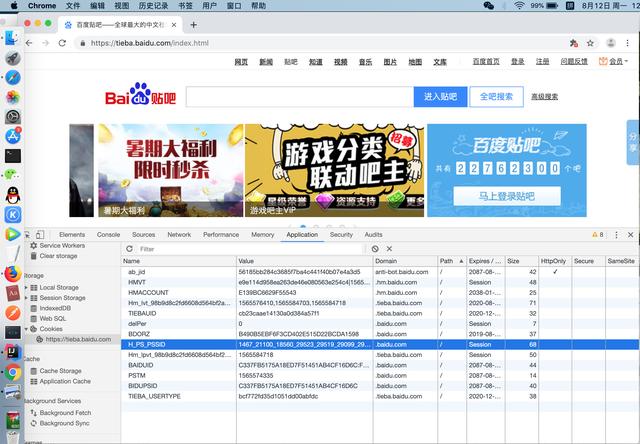640x444 pixels.
Task: Click the address bar URL
Action: (x=150, y=43)
